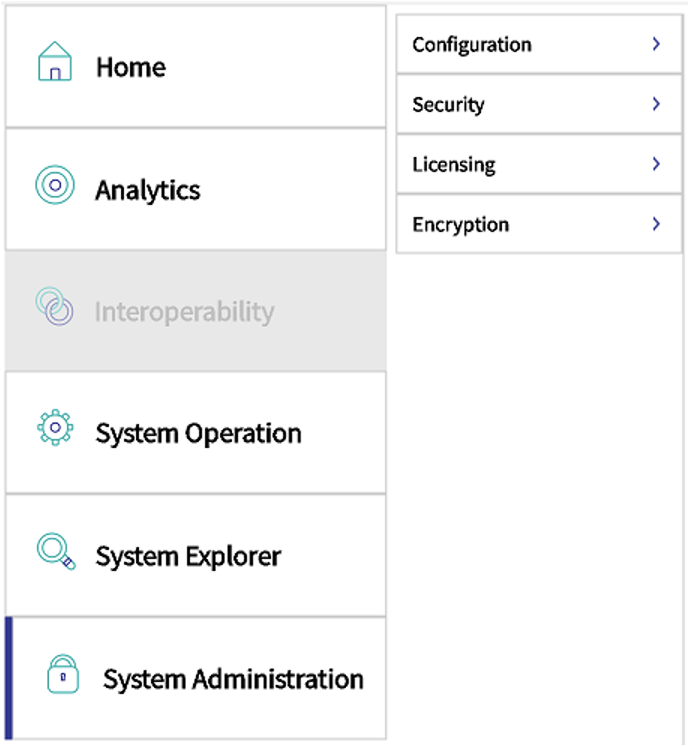Expand the Configuration submenu chevron arrow
The height and width of the screenshot is (746, 688).
656,44
